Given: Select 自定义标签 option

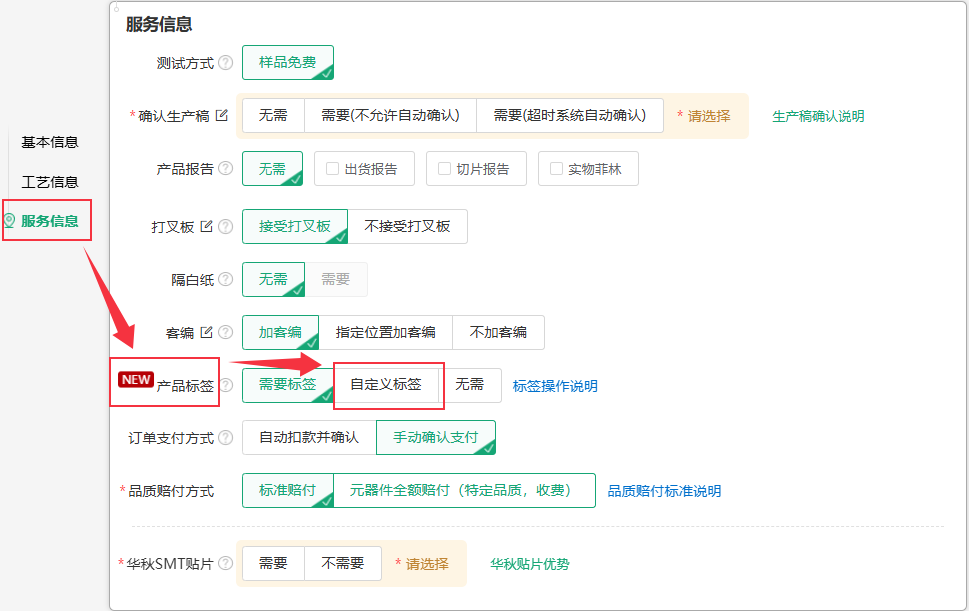Looking at the screenshot, I should pos(386,385).
